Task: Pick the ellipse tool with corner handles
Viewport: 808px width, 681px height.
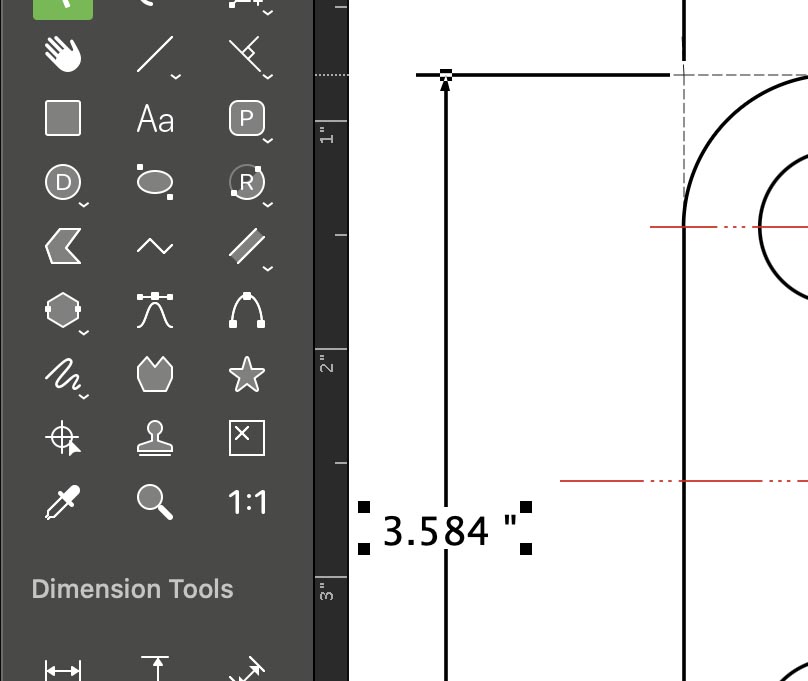Action: click(155, 181)
